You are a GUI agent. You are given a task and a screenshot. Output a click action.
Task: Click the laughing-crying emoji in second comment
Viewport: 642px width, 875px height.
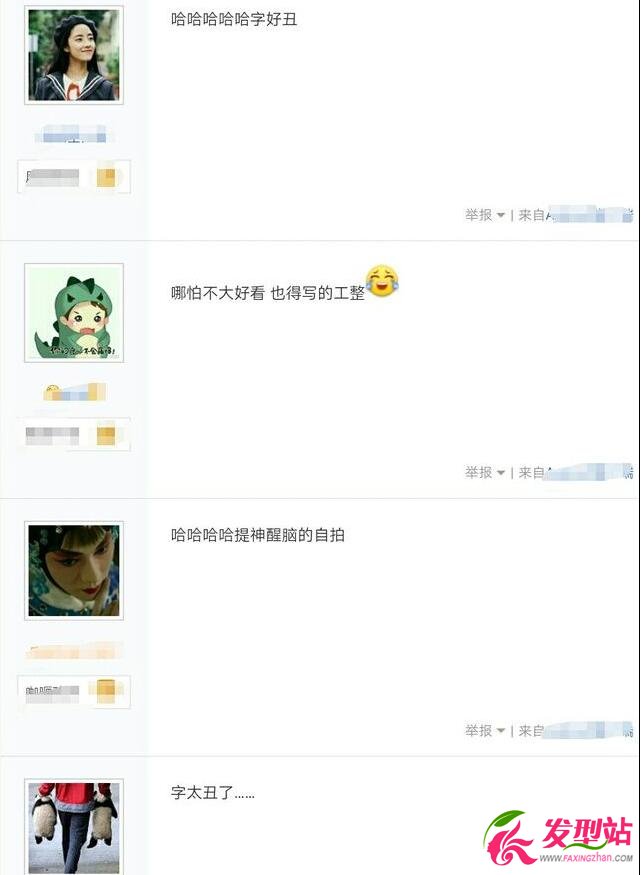(x=382, y=281)
